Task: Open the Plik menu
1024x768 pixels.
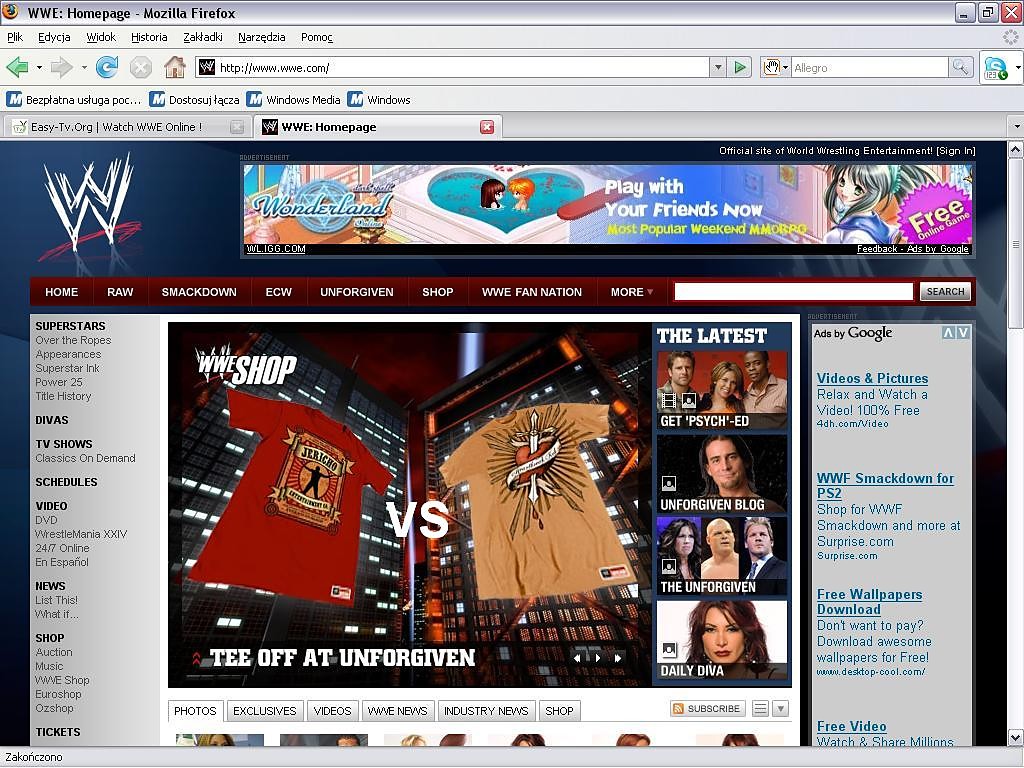Action: tap(15, 37)
